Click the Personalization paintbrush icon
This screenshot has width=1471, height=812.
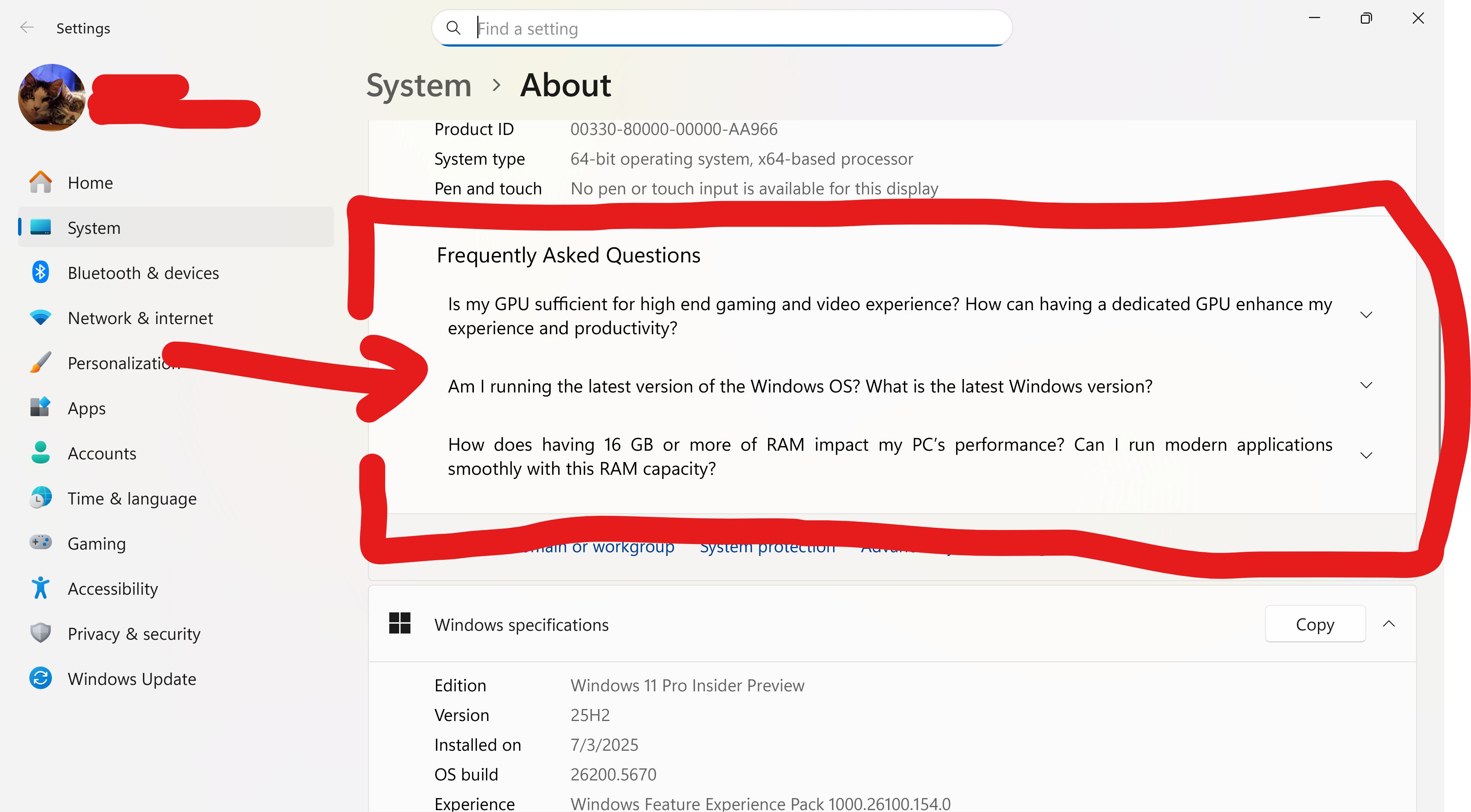[x=41, y=362]
